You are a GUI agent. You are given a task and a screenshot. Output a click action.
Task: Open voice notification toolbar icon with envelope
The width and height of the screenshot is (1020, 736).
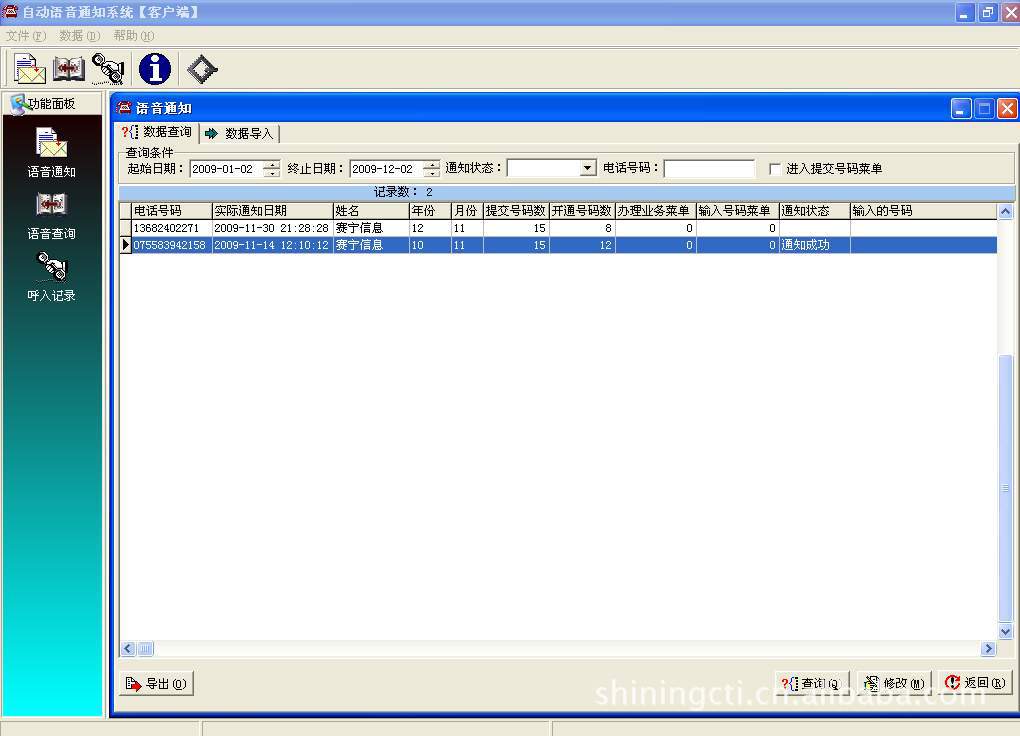pyautogui.click(x=29, y=69)
